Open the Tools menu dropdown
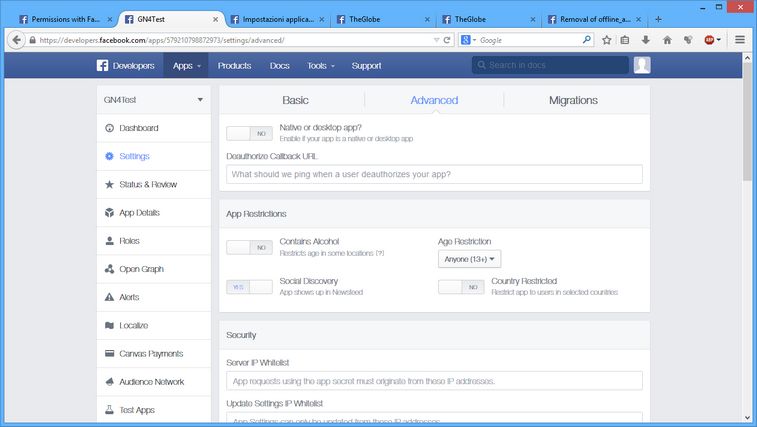 pos(321,66)
